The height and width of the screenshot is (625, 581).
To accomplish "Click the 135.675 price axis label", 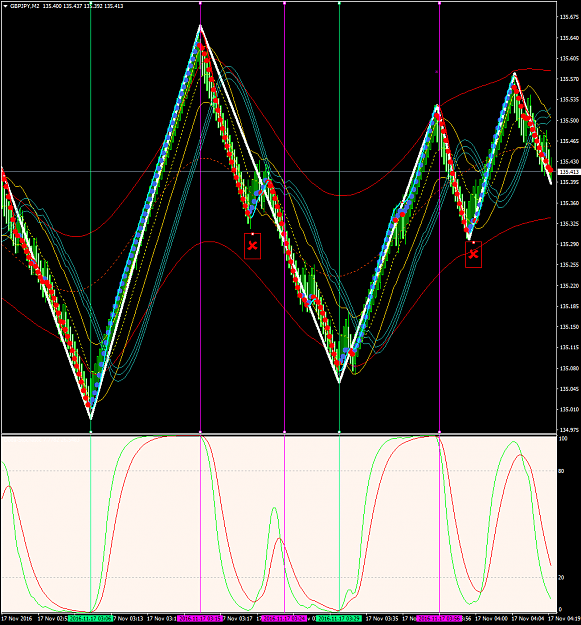I will pos(569,17).
